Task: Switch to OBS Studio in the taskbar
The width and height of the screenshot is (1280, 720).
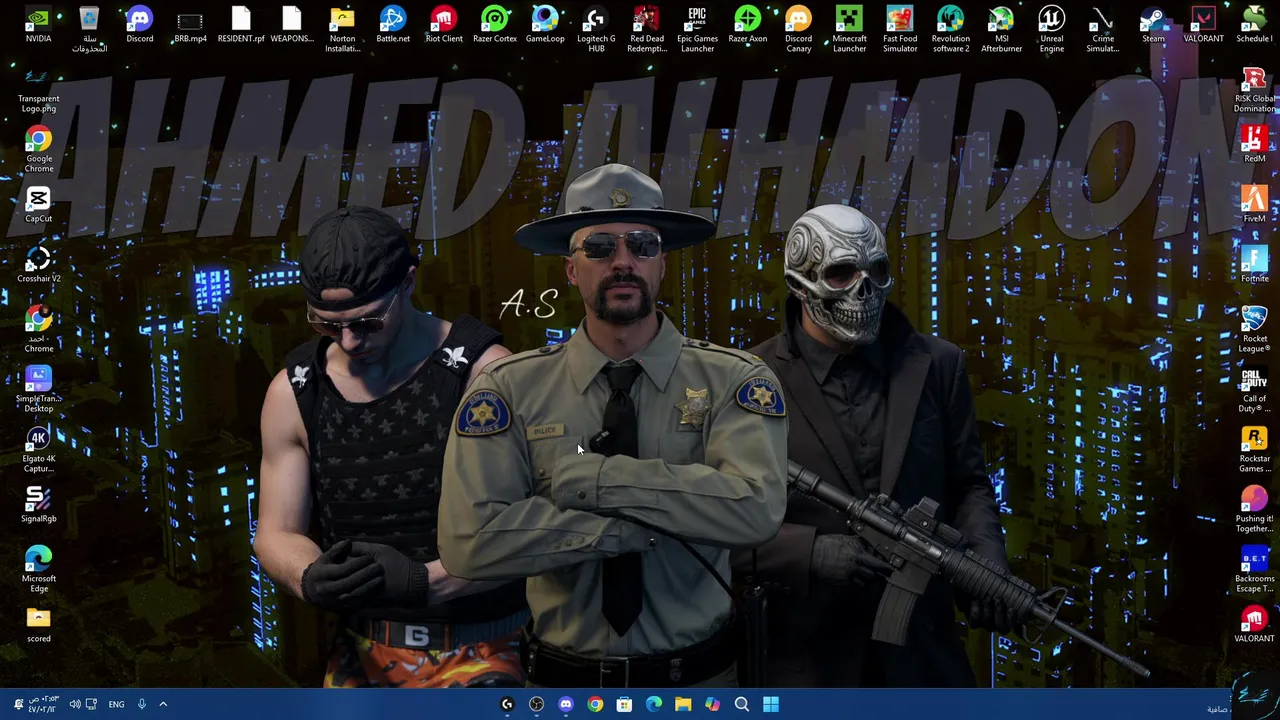Action: tap(536, 704)
